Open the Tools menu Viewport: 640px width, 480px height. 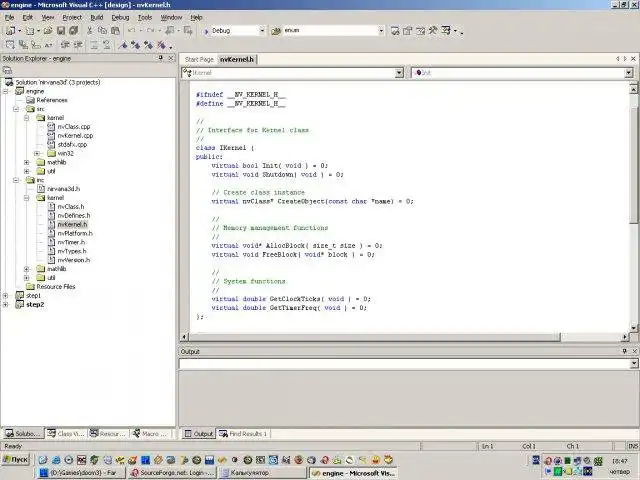coord(144,17)
